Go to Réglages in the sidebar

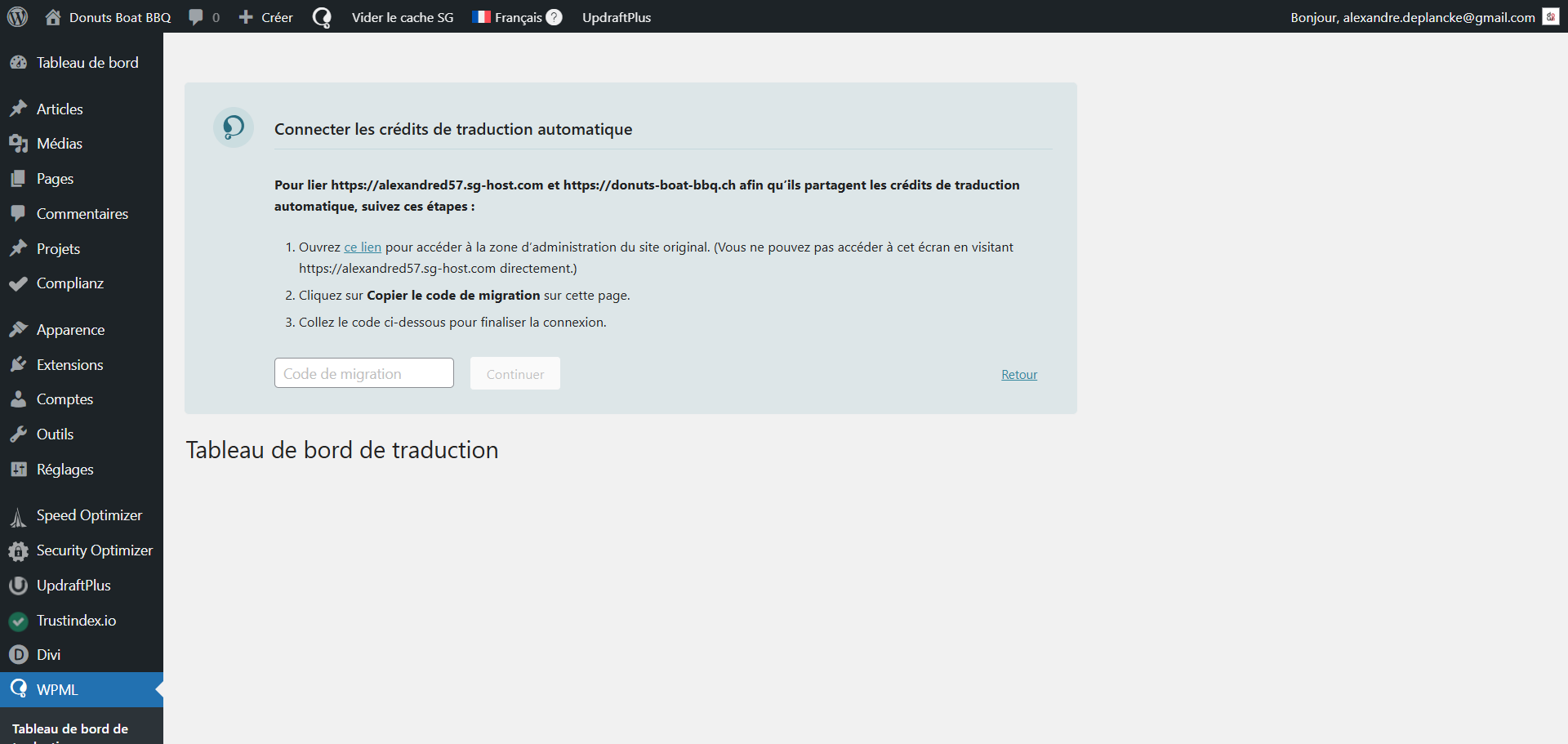[x=65, y=470]
